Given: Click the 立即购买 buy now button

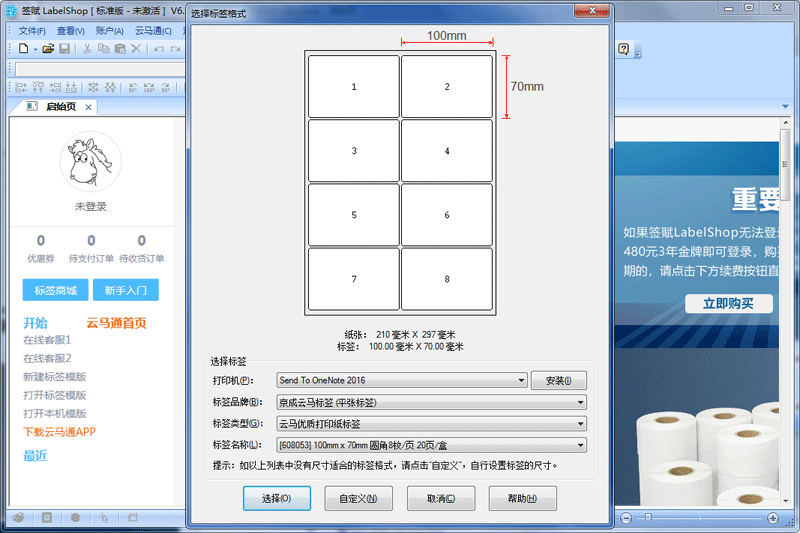Looking at the screenshot, I should click(729, 304).
